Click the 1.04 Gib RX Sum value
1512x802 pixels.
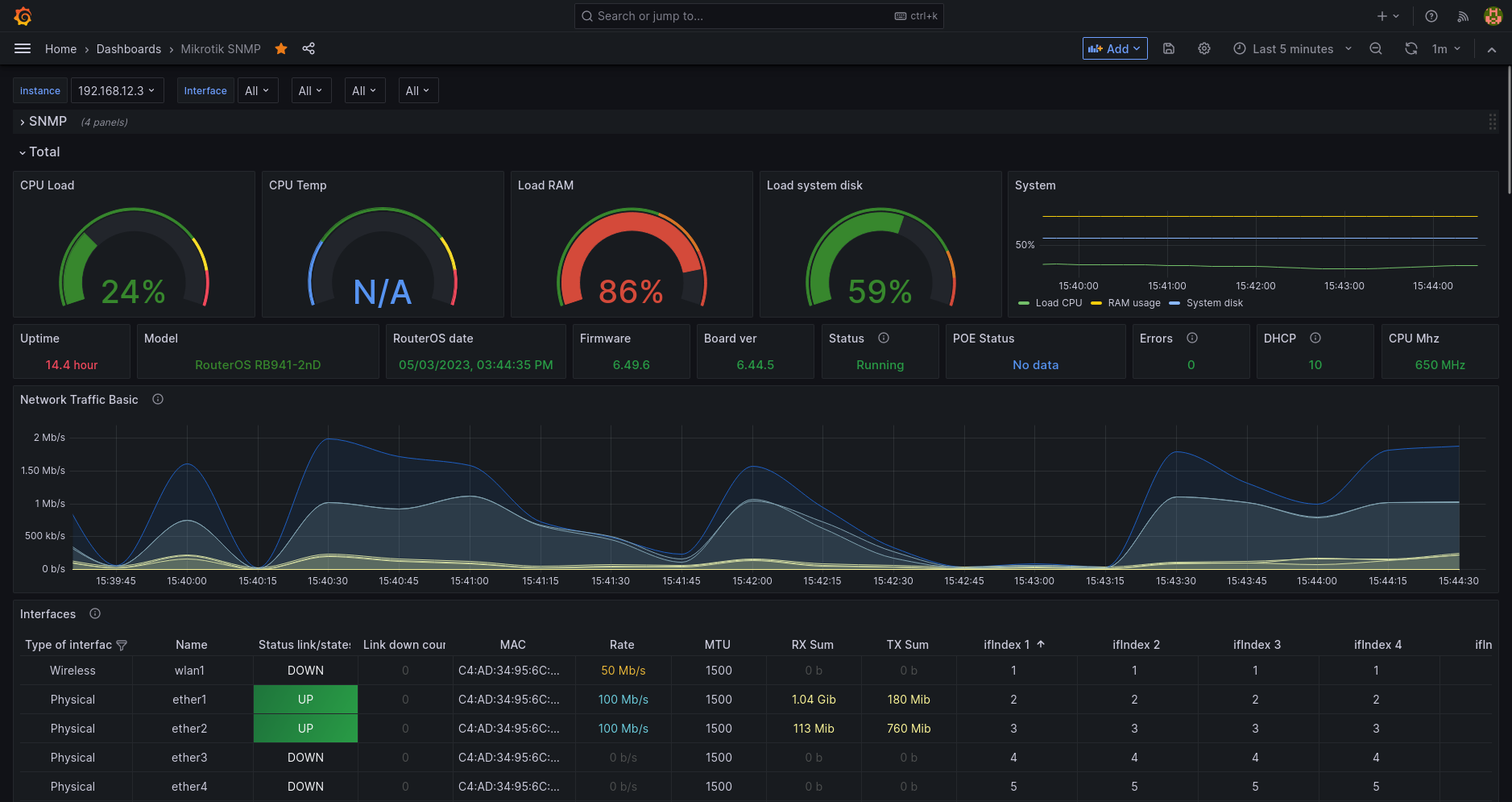point(814,700)
